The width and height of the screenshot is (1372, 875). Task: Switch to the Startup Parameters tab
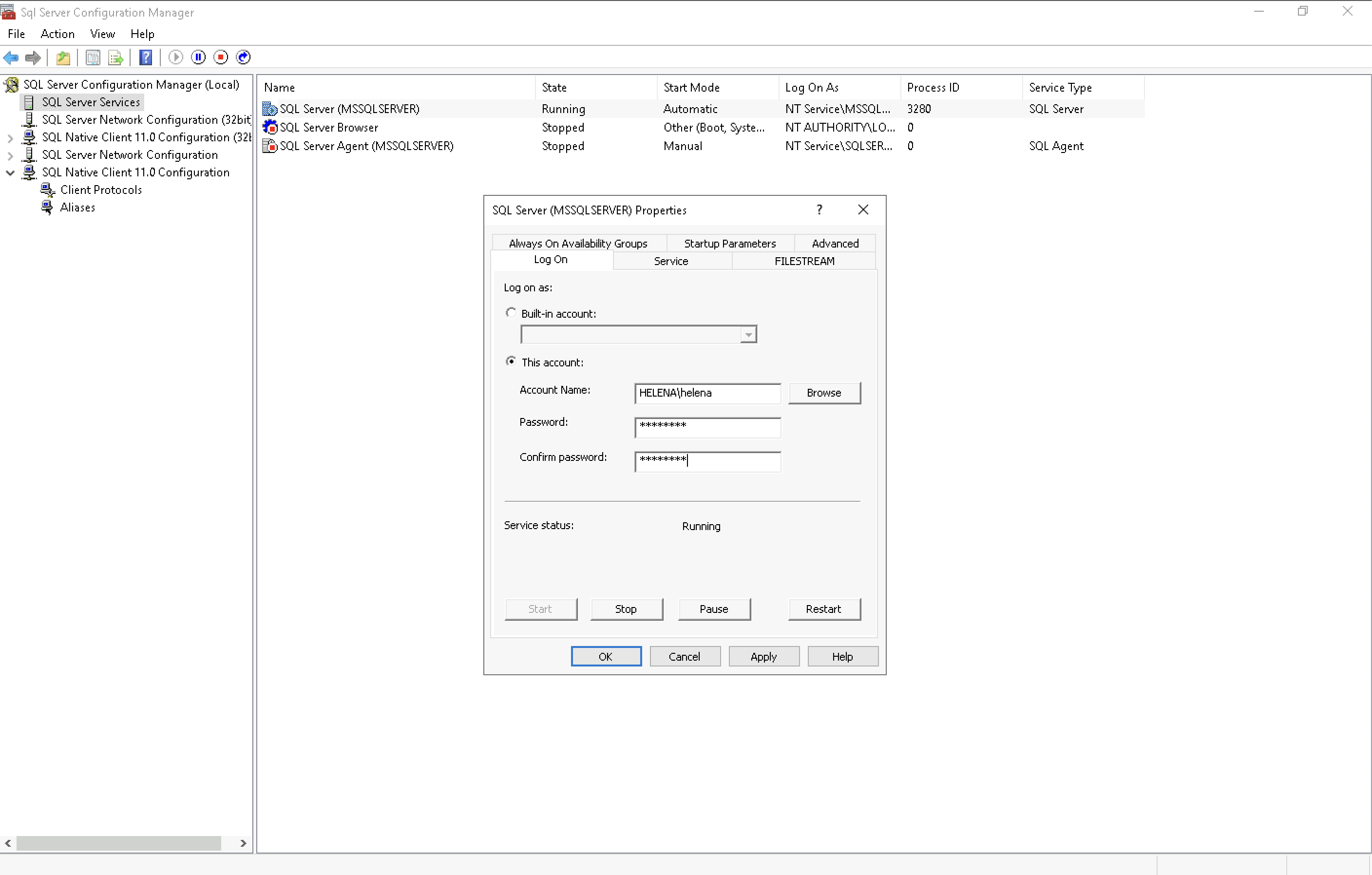tap(729, 243)
